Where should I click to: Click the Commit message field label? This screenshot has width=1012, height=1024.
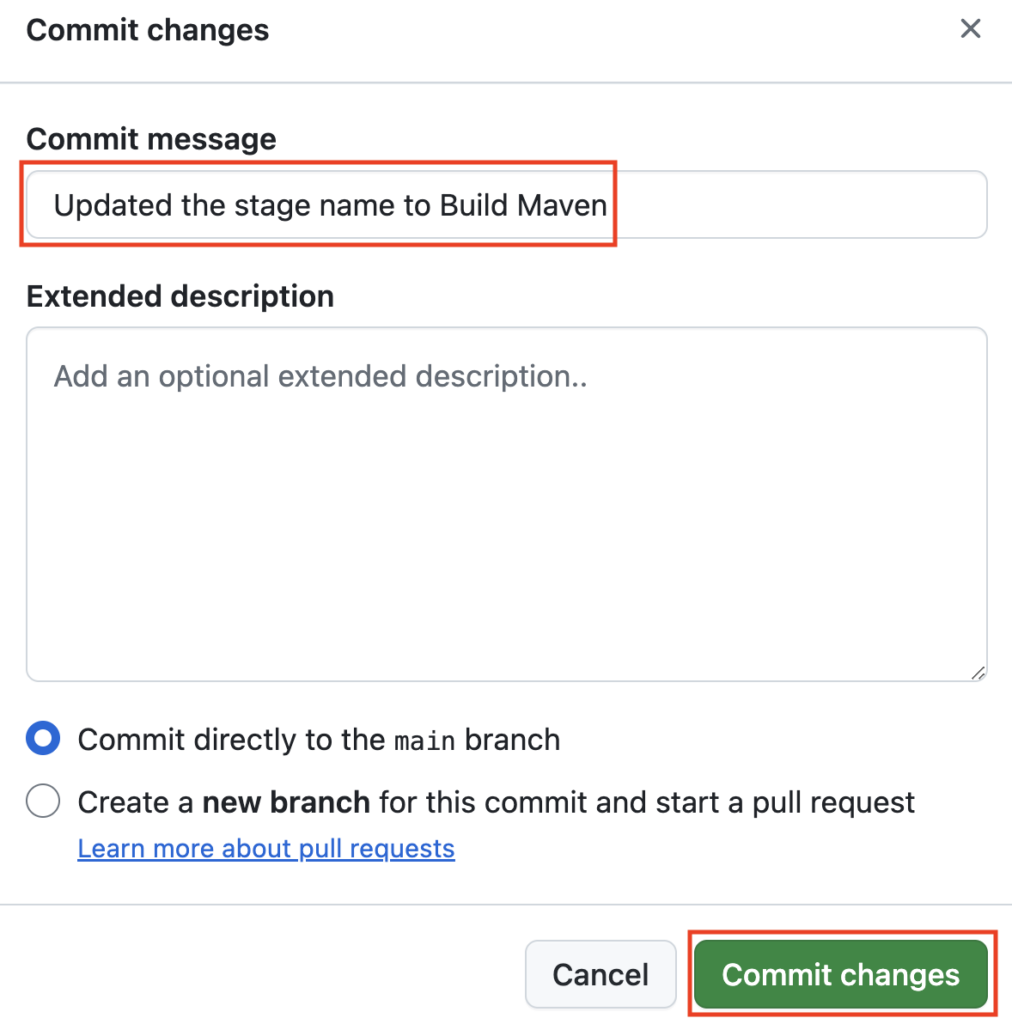coord(151,139)
